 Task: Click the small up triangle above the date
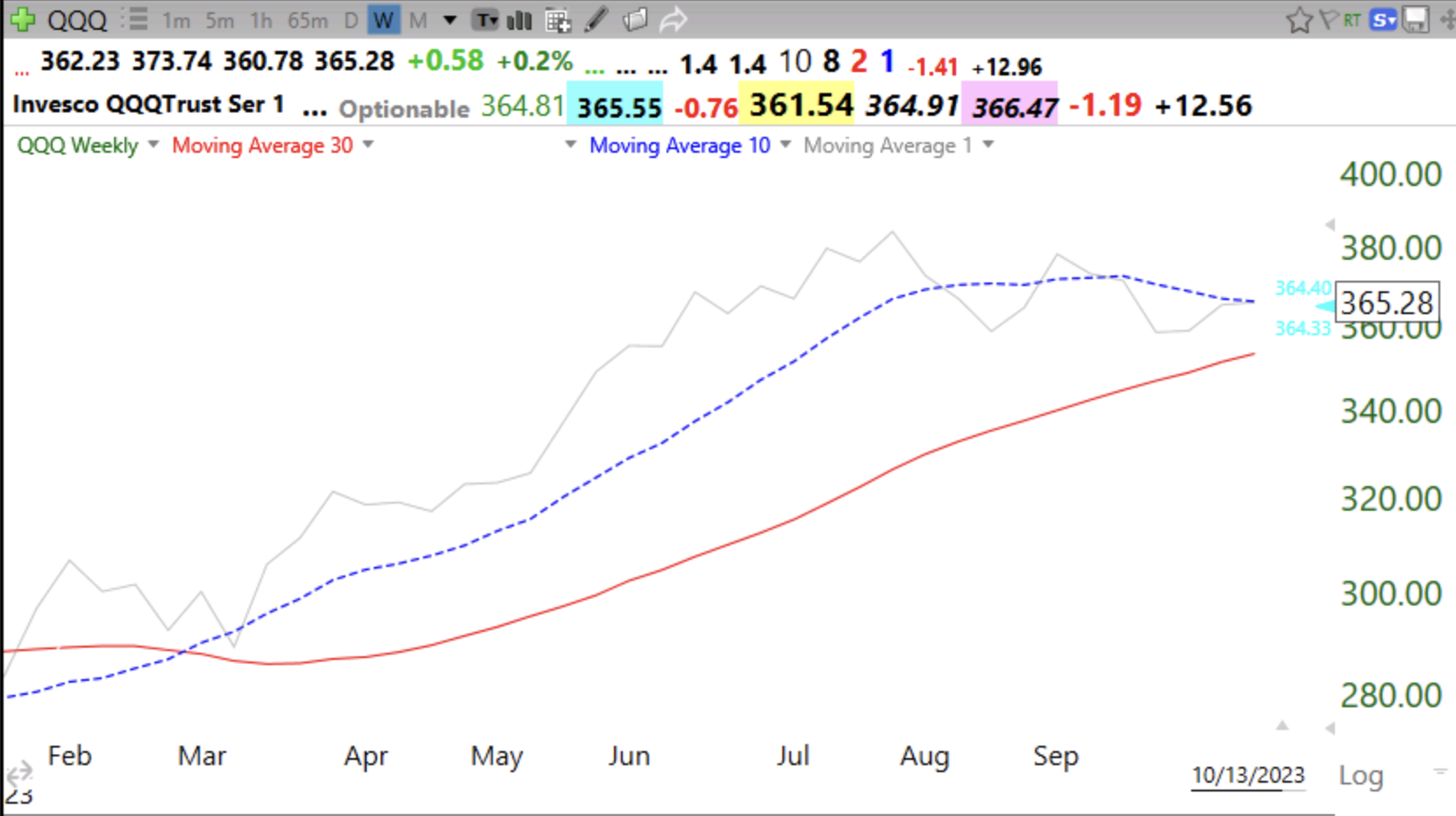point(1282,726)
